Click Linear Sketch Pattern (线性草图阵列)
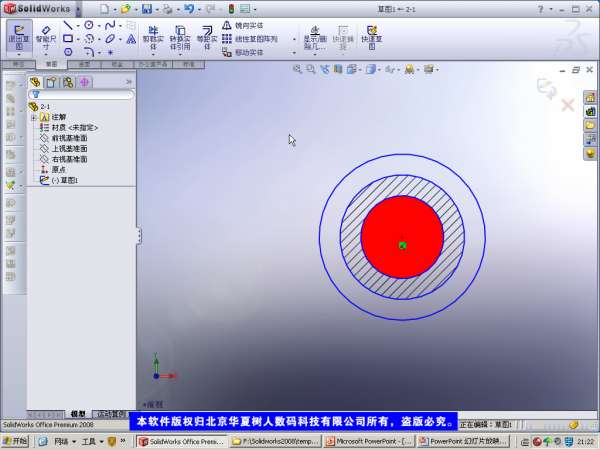This screenshot has height=450, width=600. point(250,39)
